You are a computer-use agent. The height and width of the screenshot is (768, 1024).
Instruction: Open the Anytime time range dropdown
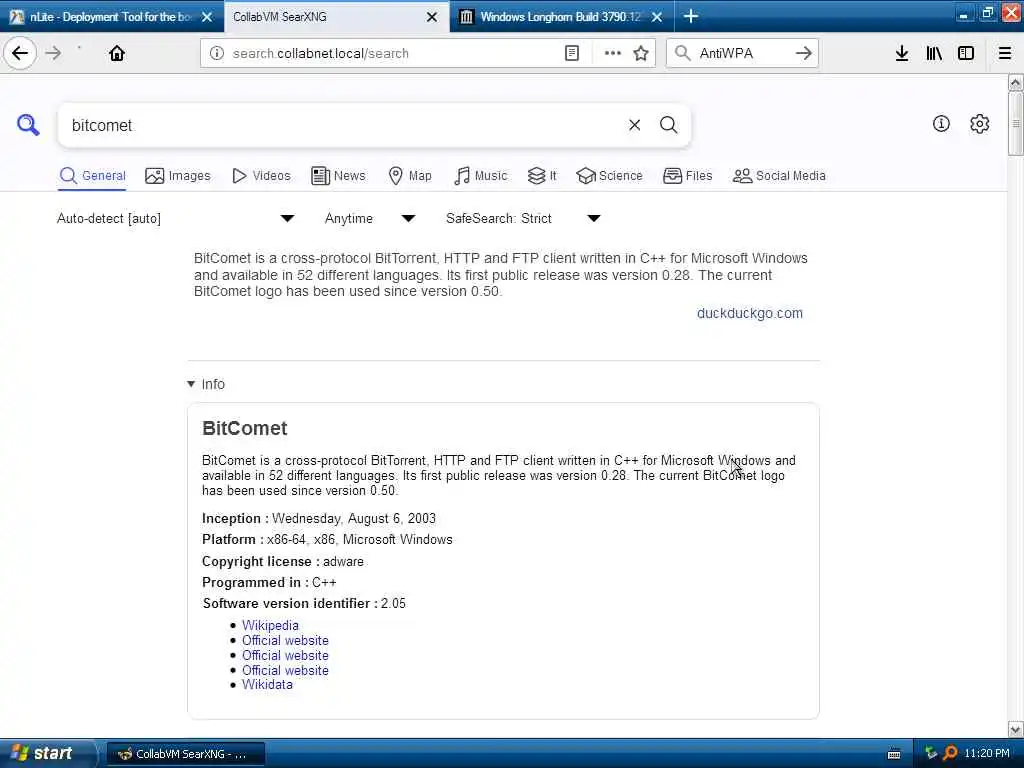click(370, 218)
